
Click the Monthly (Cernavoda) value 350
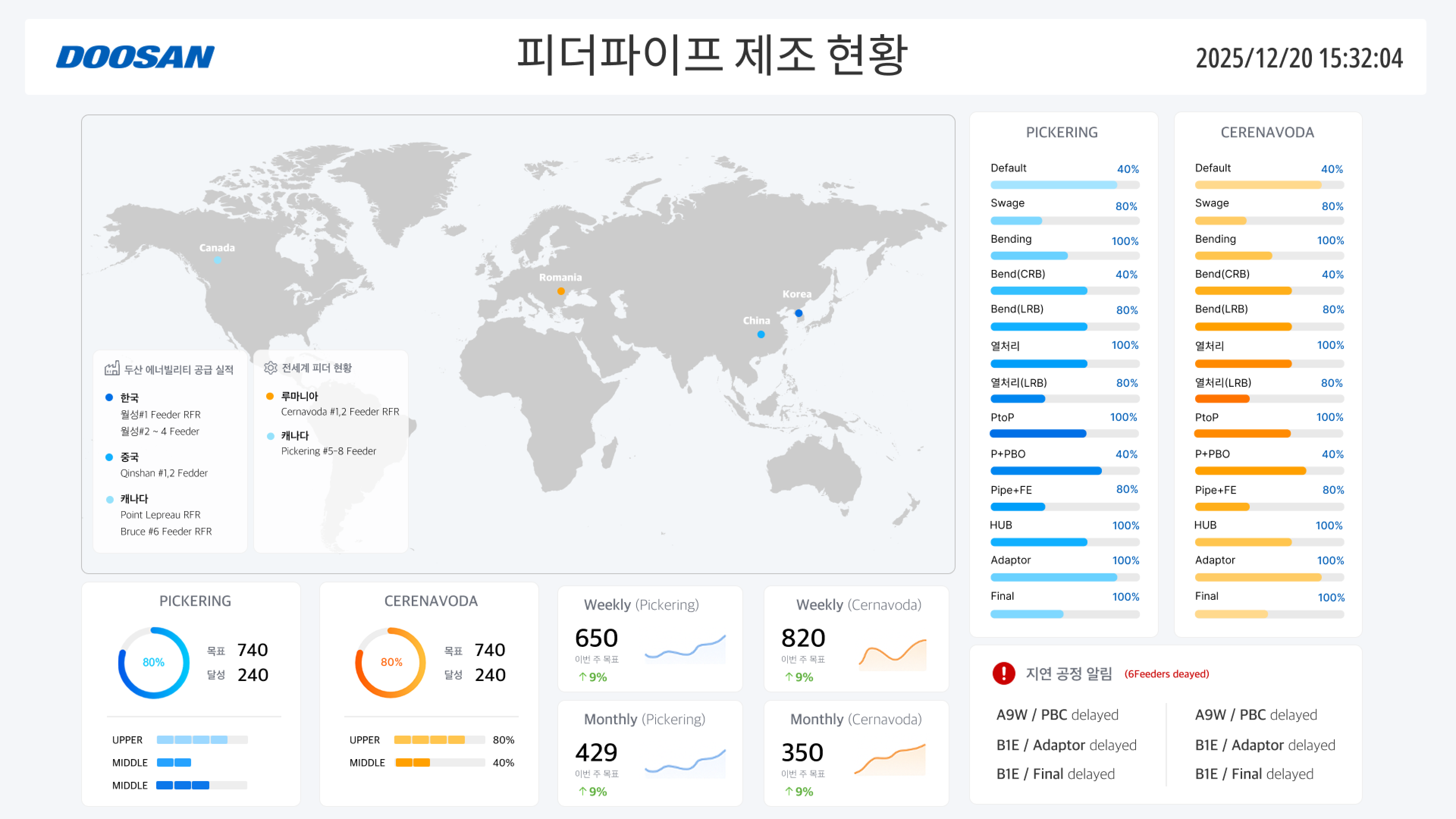[x=803, y=753]
